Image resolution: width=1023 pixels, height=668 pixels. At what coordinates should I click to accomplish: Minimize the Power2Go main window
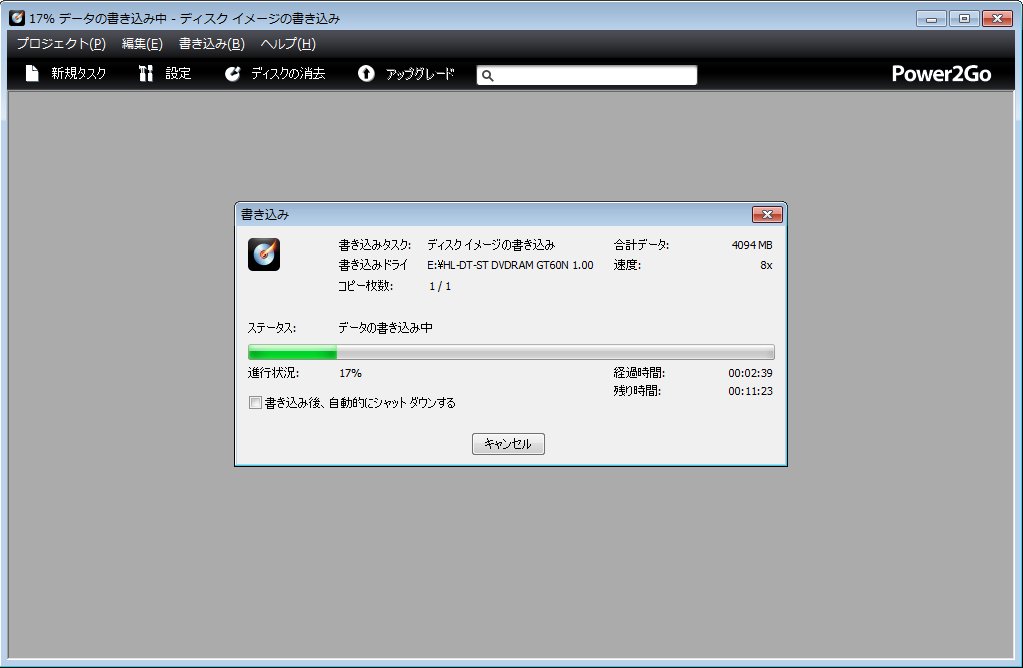[x=931, y=18]
